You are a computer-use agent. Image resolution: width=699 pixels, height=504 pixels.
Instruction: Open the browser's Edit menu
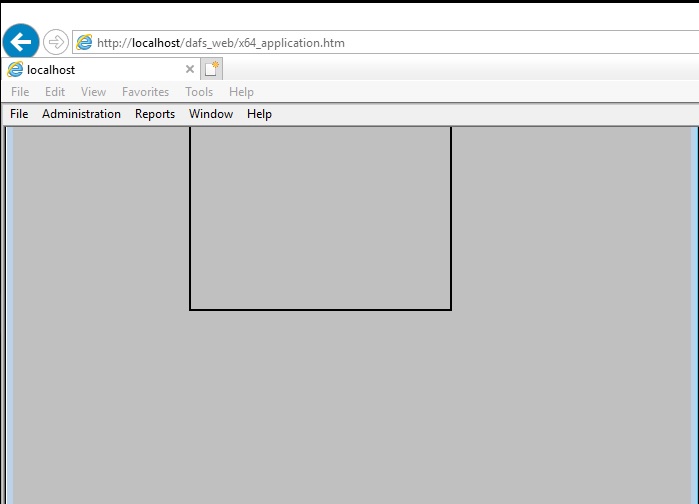[55, 92]
